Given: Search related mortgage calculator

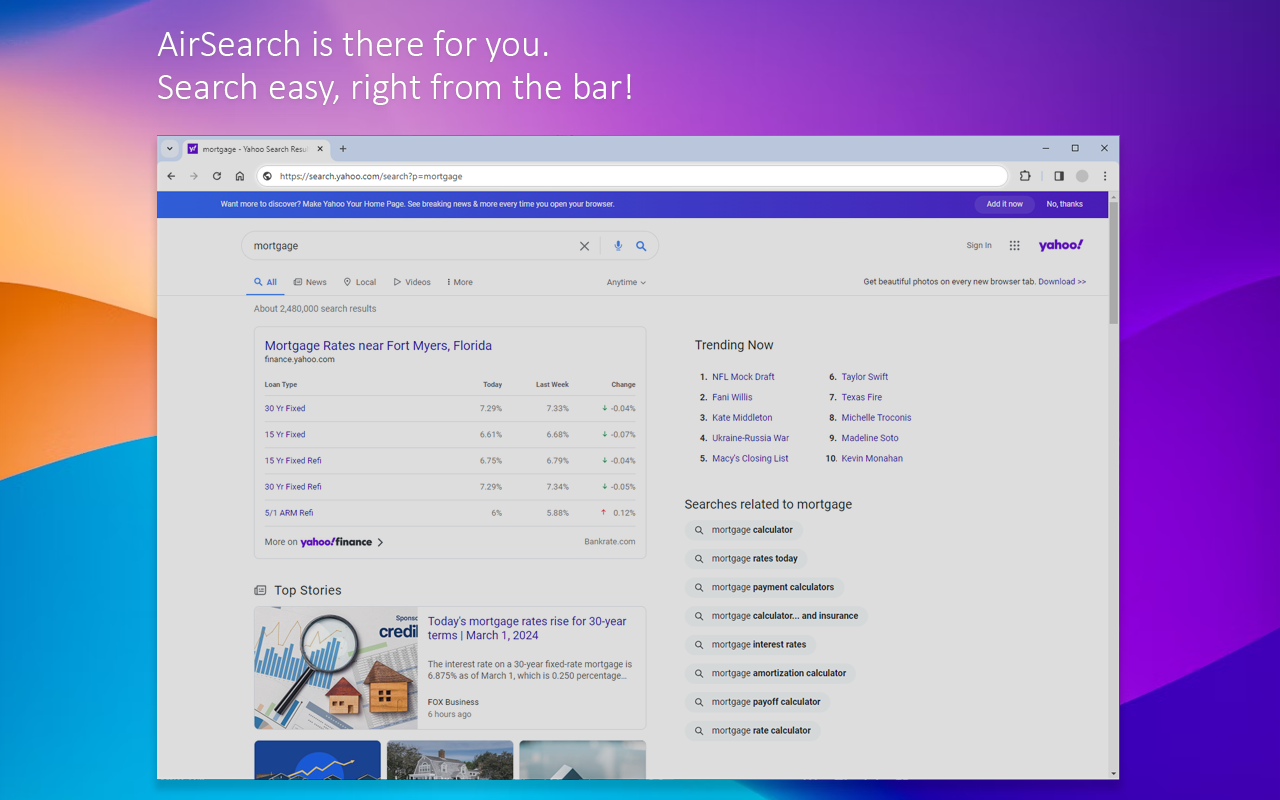Looking at the screenshot, I should pyautogui.click(x=744, y=530).
